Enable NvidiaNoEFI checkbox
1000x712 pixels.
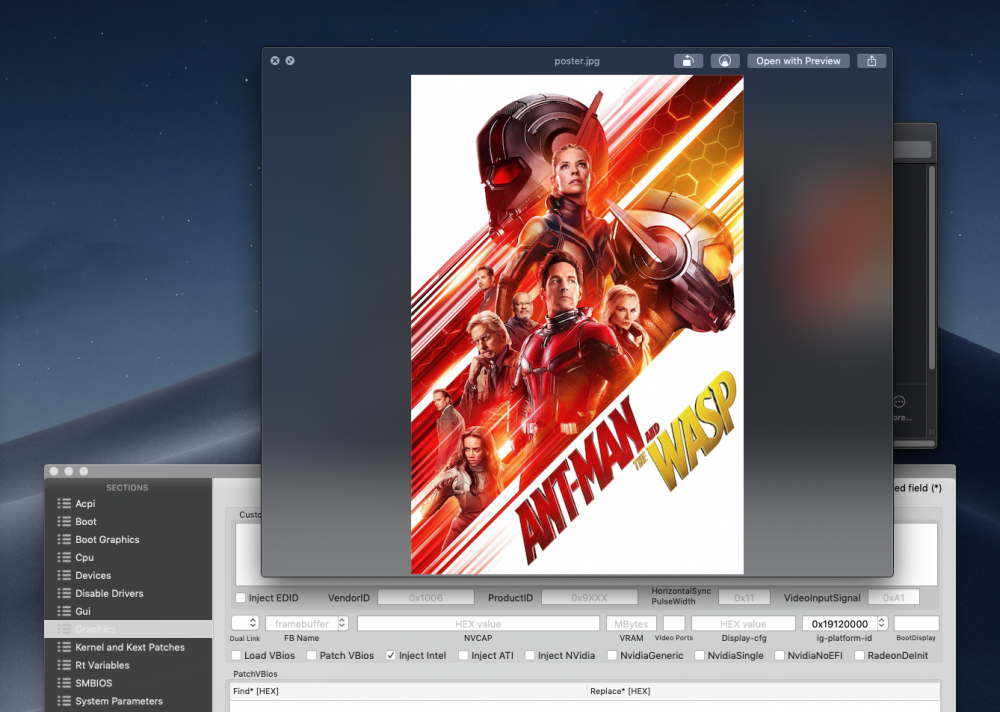[x=779, y=655]
